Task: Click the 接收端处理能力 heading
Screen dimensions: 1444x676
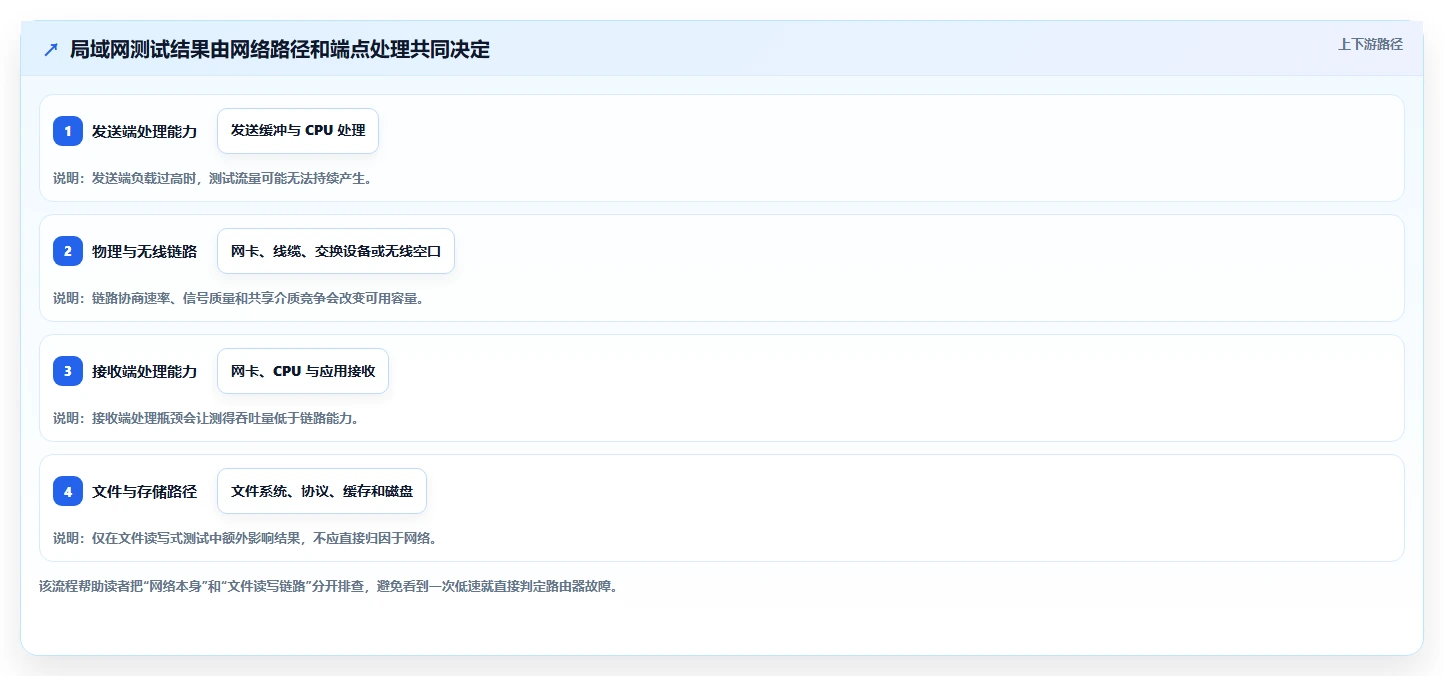Action: click(x=145, y=371)
